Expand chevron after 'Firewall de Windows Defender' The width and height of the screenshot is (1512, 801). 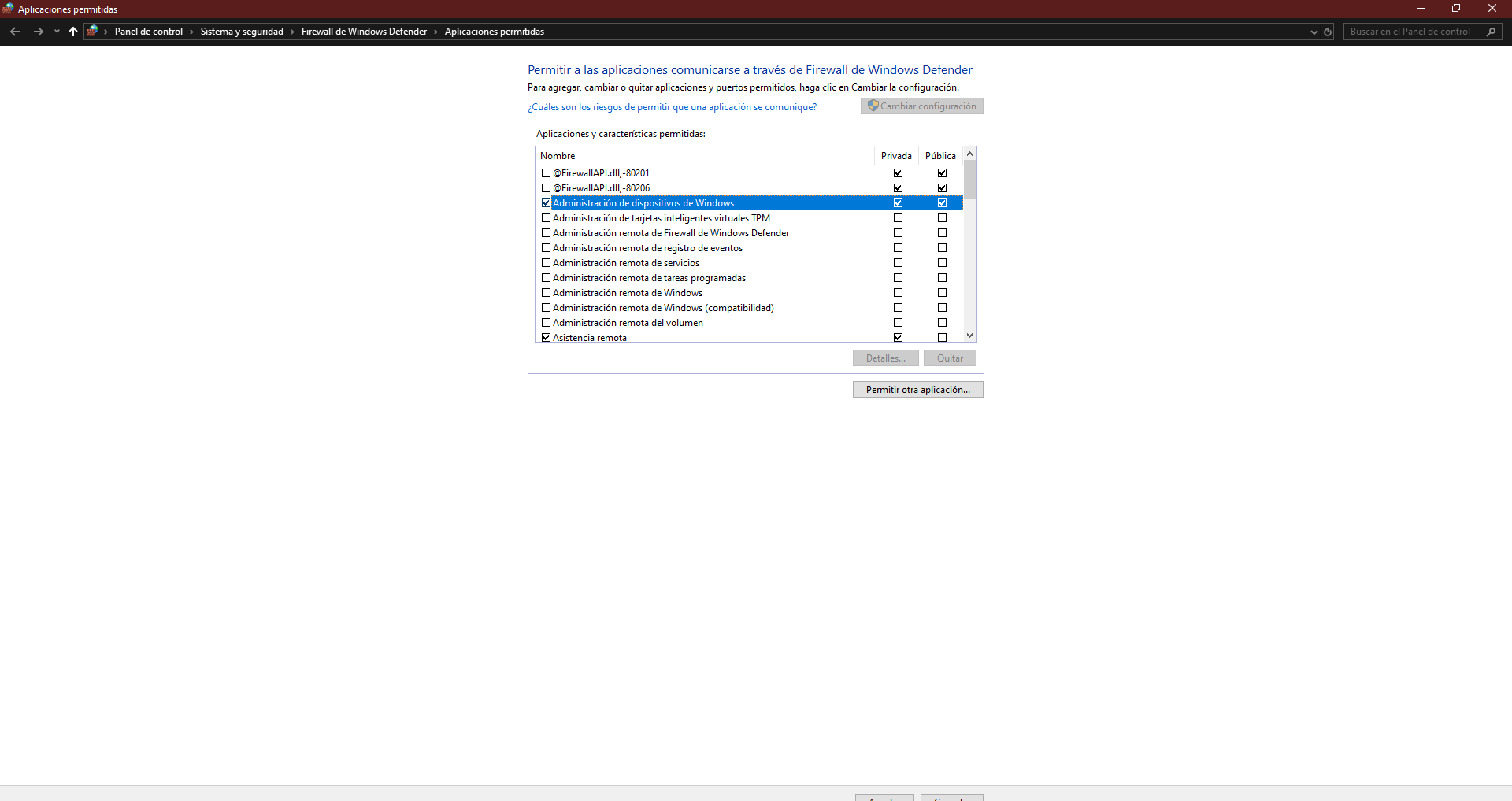click(x=435, y=32)
